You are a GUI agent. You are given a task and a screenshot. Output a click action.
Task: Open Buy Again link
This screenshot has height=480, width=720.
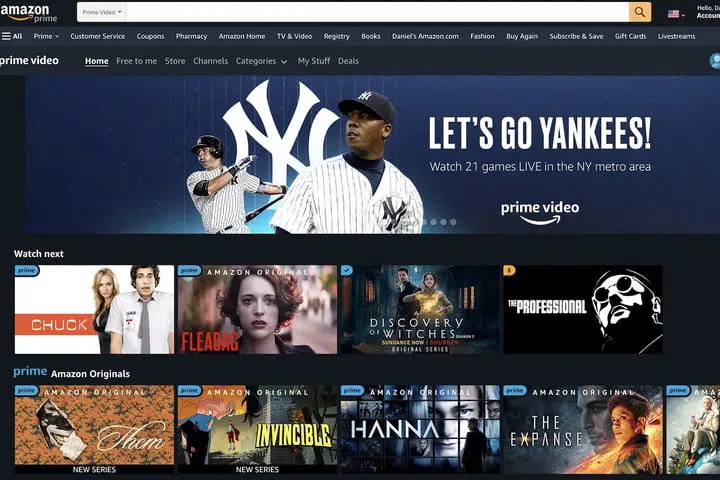(x=522, y=36)
